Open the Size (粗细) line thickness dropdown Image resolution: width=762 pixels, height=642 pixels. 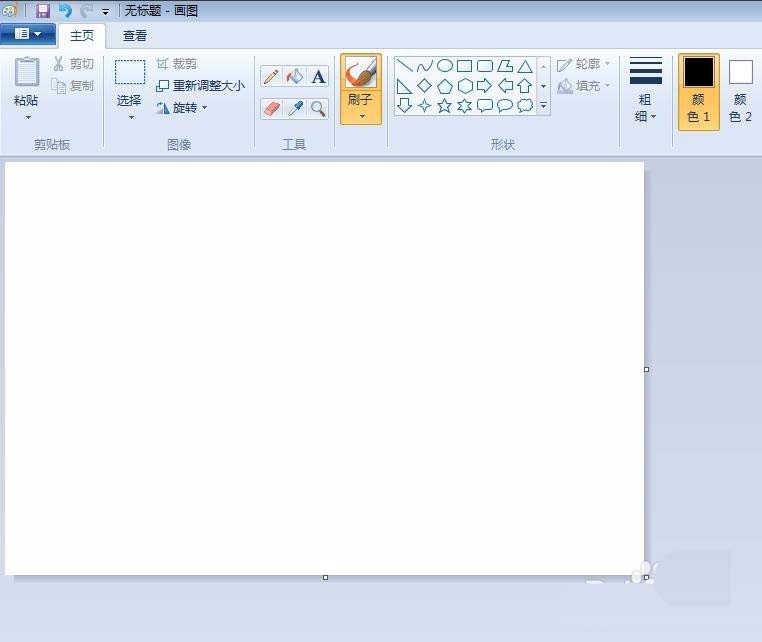pyautogui.click(x=646, y=89)
